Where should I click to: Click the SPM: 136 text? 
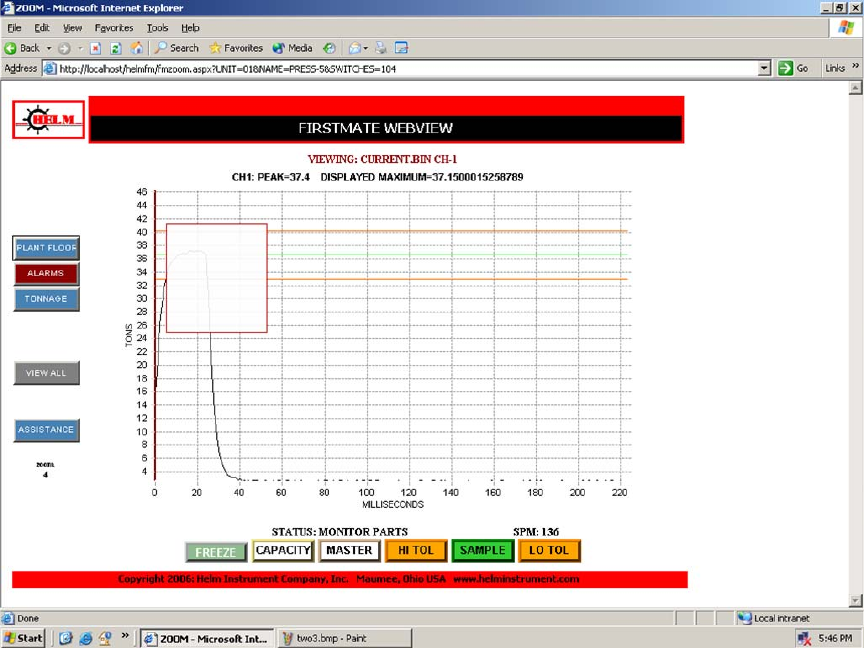536,532
